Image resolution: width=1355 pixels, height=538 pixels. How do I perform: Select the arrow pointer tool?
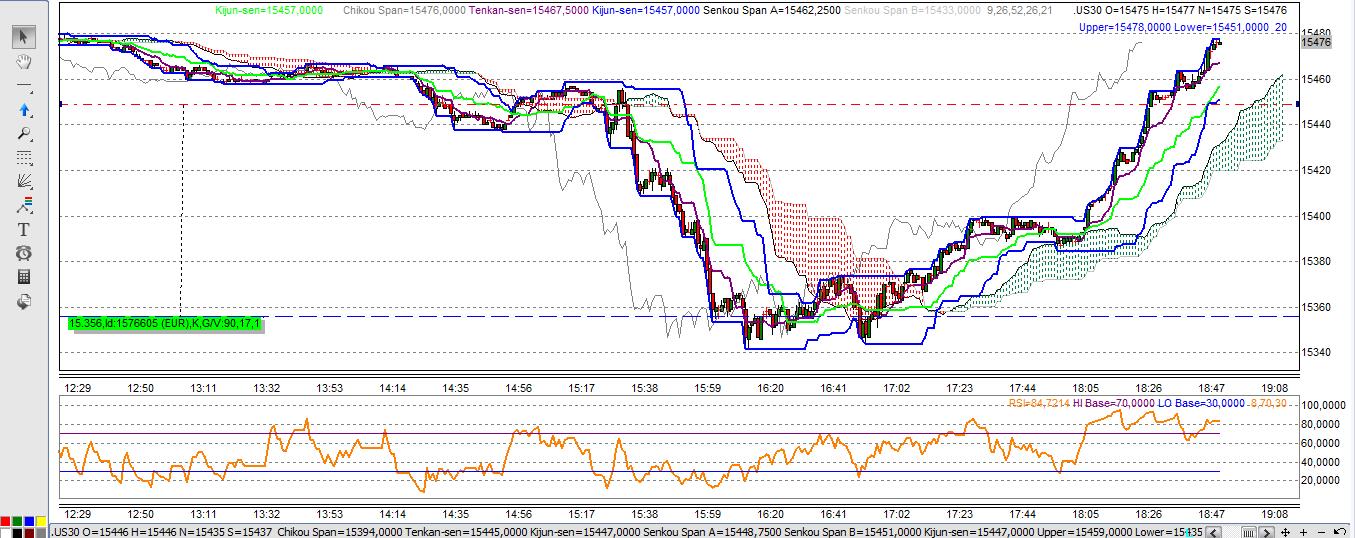pyautogui.click(x=24, y=38)
